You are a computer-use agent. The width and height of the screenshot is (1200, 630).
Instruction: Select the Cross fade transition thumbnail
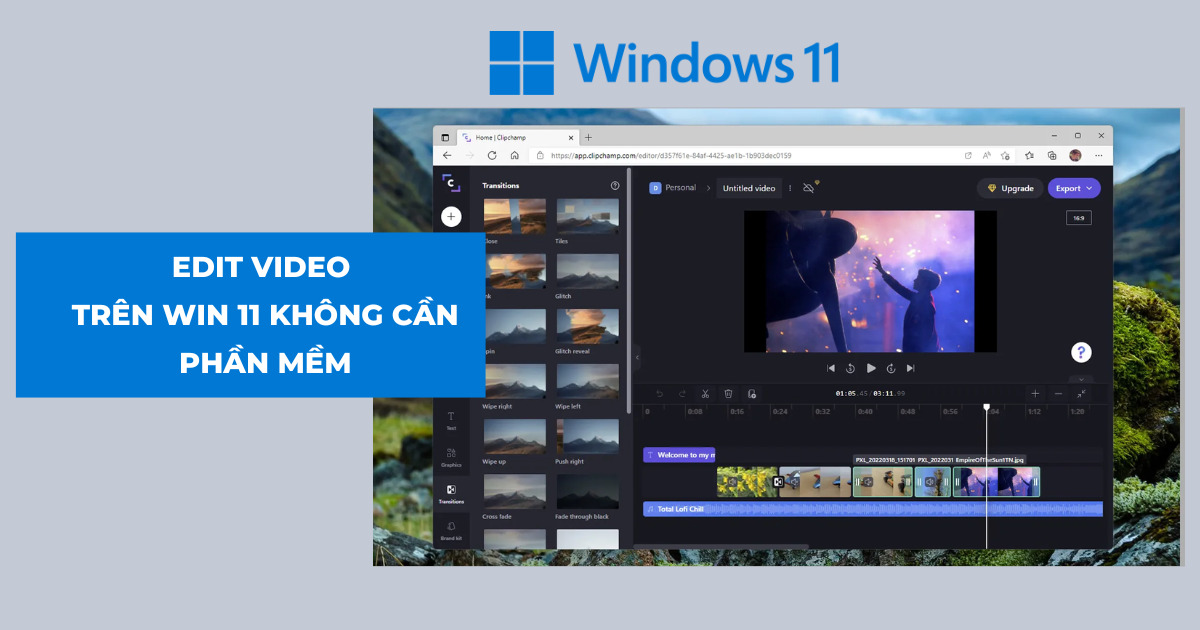(x=514, y=491)
